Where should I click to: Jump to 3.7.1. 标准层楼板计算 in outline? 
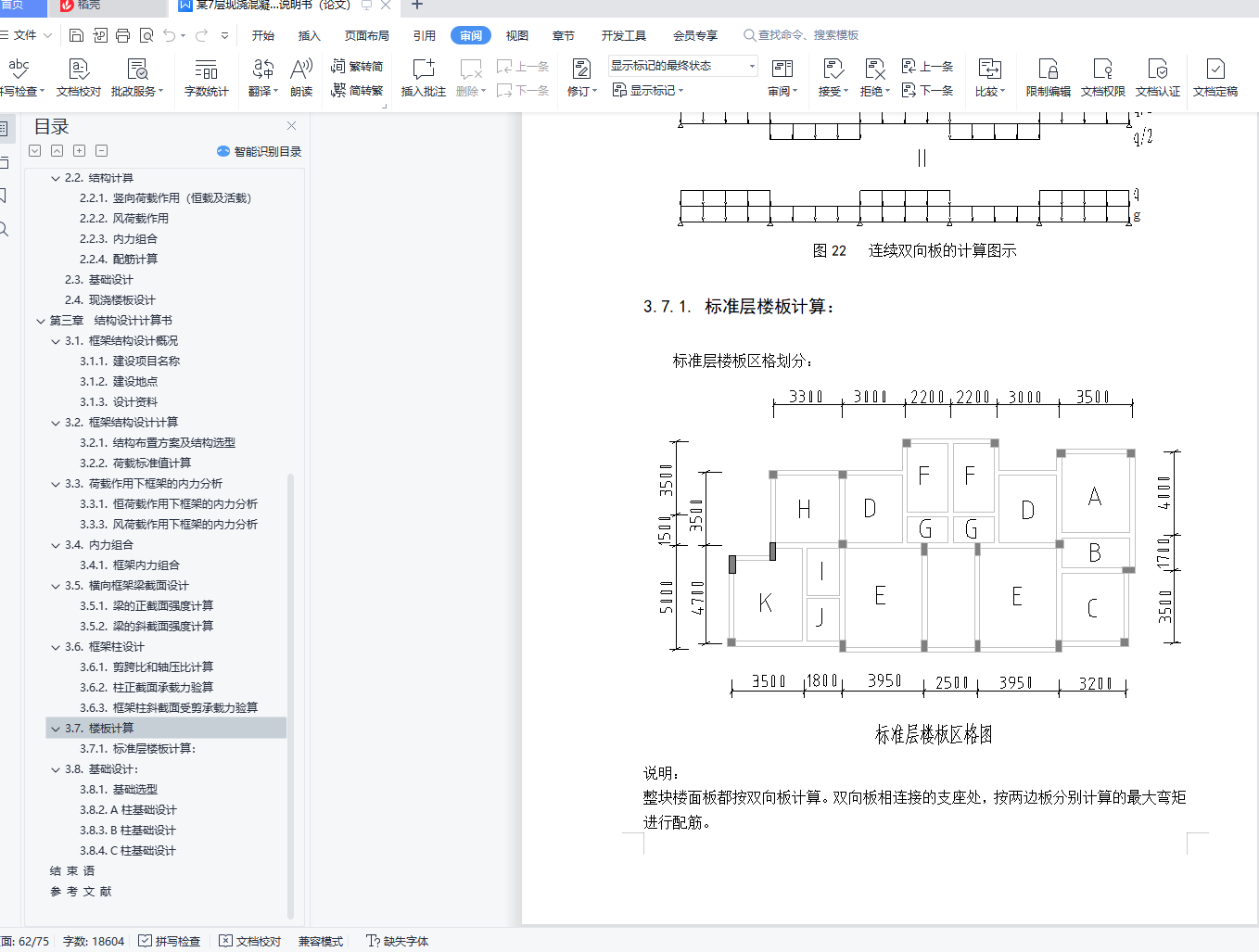coord(137,749)
